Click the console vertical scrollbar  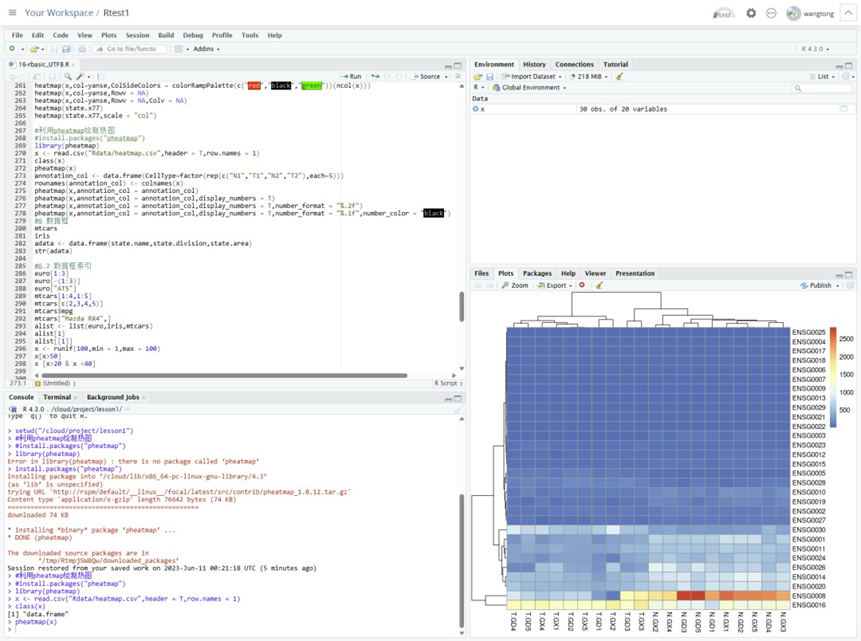point(462,560)
